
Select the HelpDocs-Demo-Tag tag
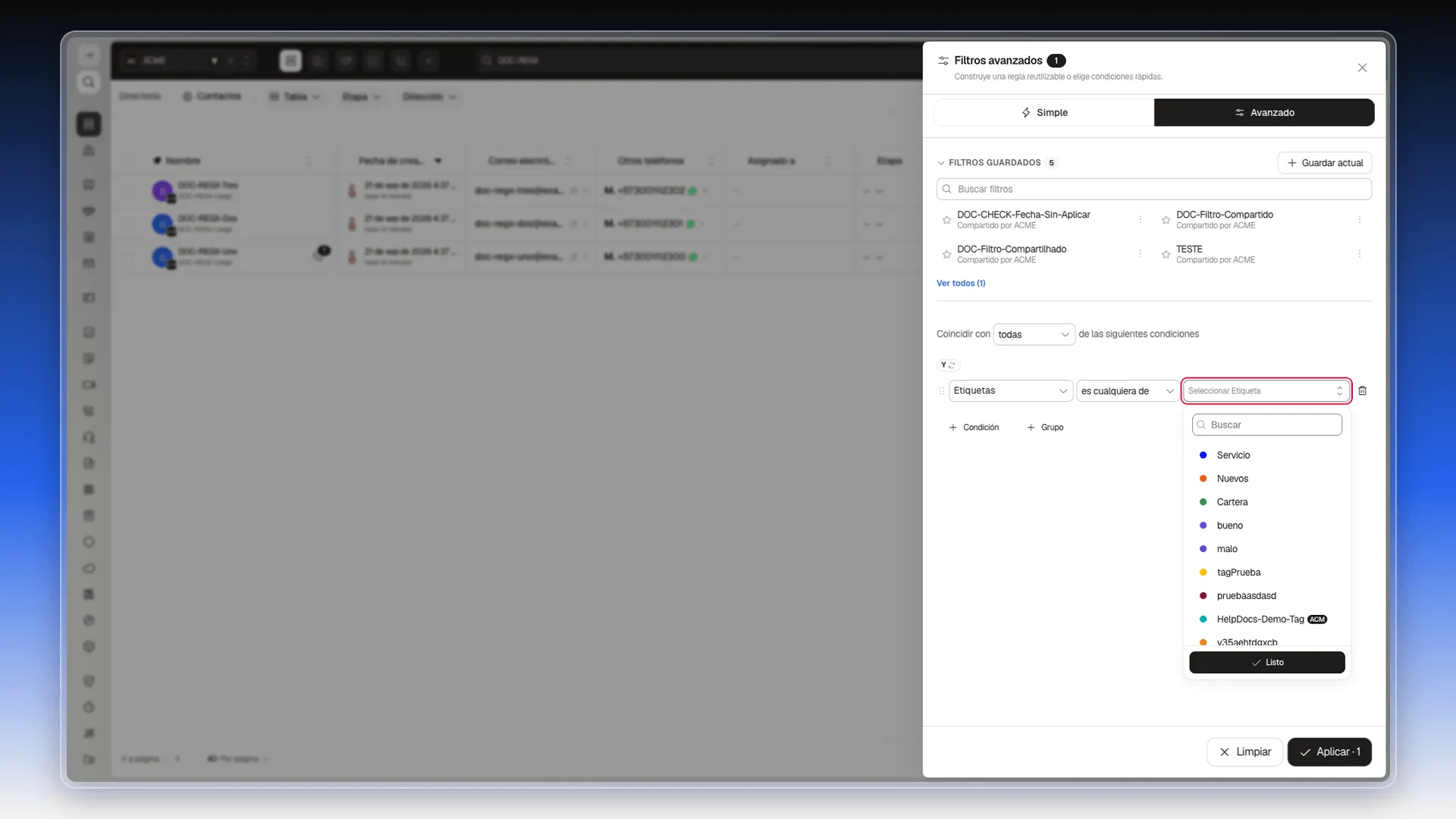coord(1266,620)
